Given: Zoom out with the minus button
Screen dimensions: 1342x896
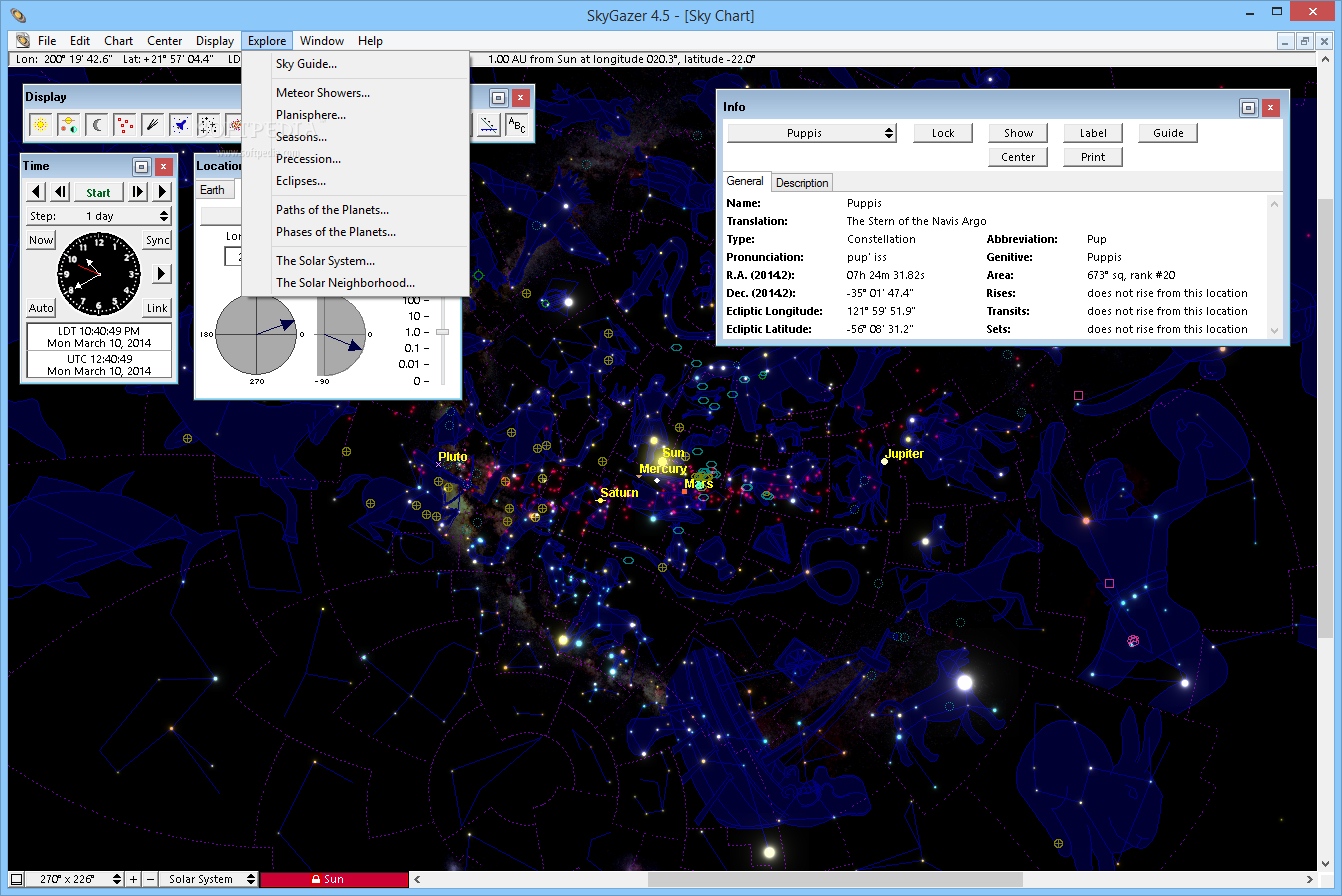Looking at the screenshot, I should coord(150,879).
